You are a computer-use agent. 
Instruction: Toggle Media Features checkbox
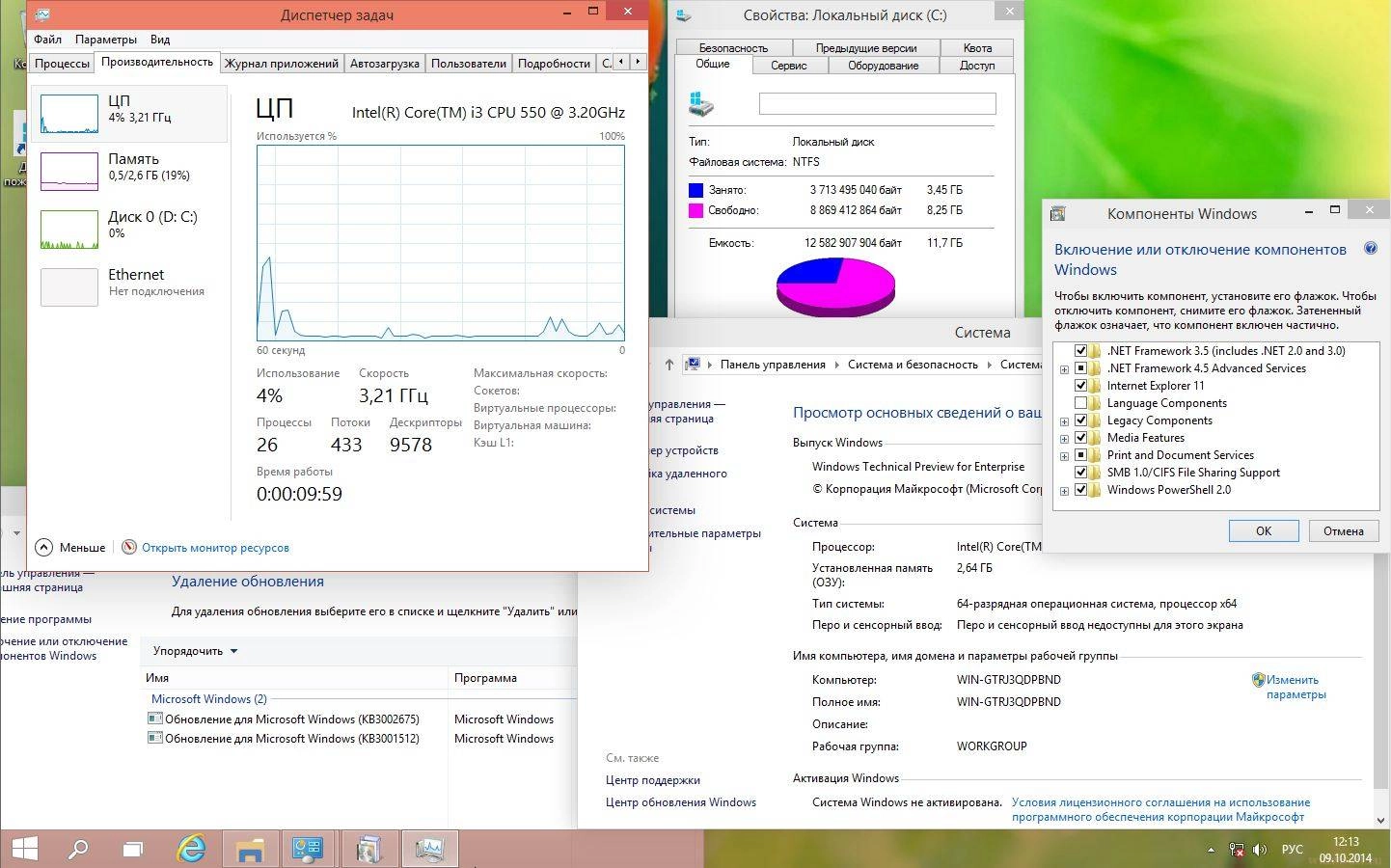click(1080, 438)
